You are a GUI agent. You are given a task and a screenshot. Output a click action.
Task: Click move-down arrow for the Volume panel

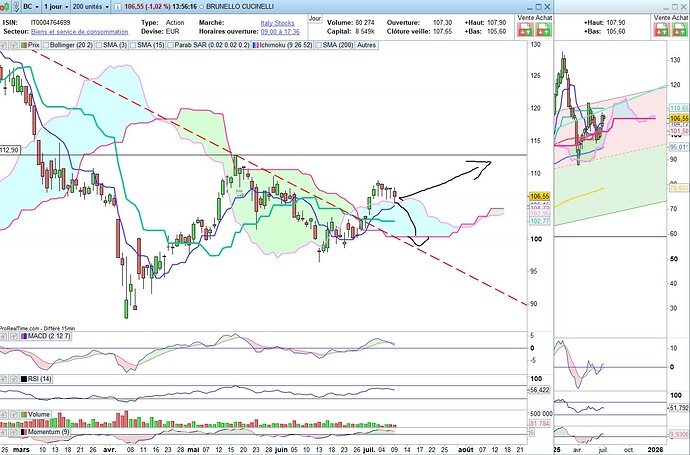[4, 415]
